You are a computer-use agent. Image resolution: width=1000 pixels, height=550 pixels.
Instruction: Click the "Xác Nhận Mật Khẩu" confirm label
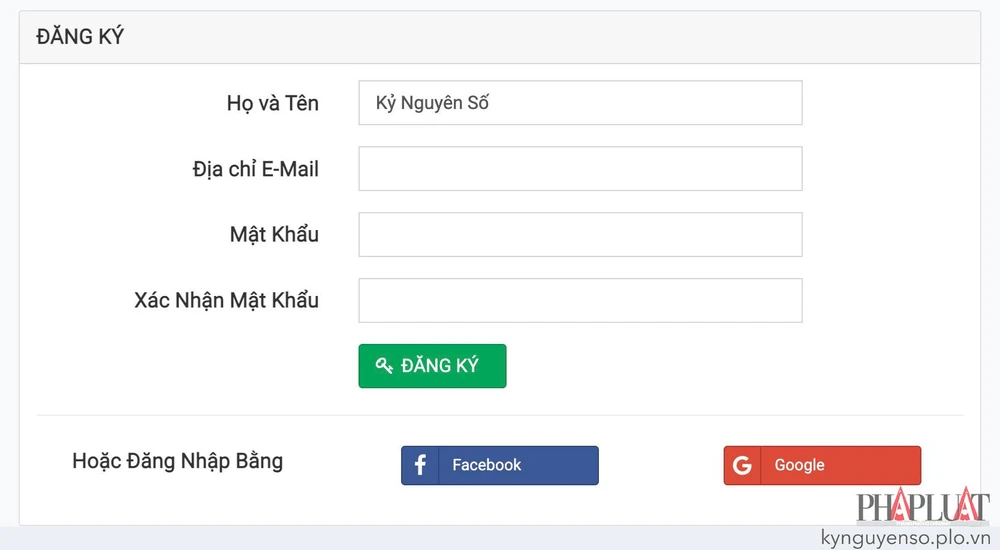(226, 301)
